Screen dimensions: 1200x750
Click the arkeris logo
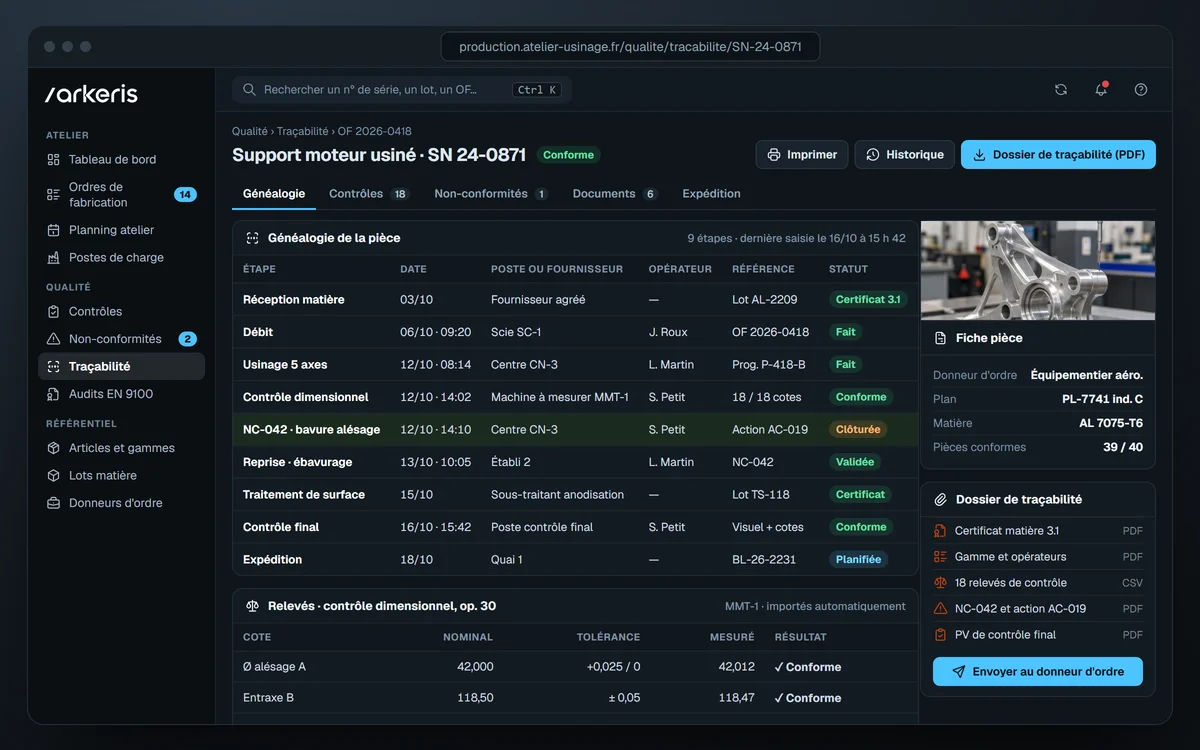[x=92, y=94]
